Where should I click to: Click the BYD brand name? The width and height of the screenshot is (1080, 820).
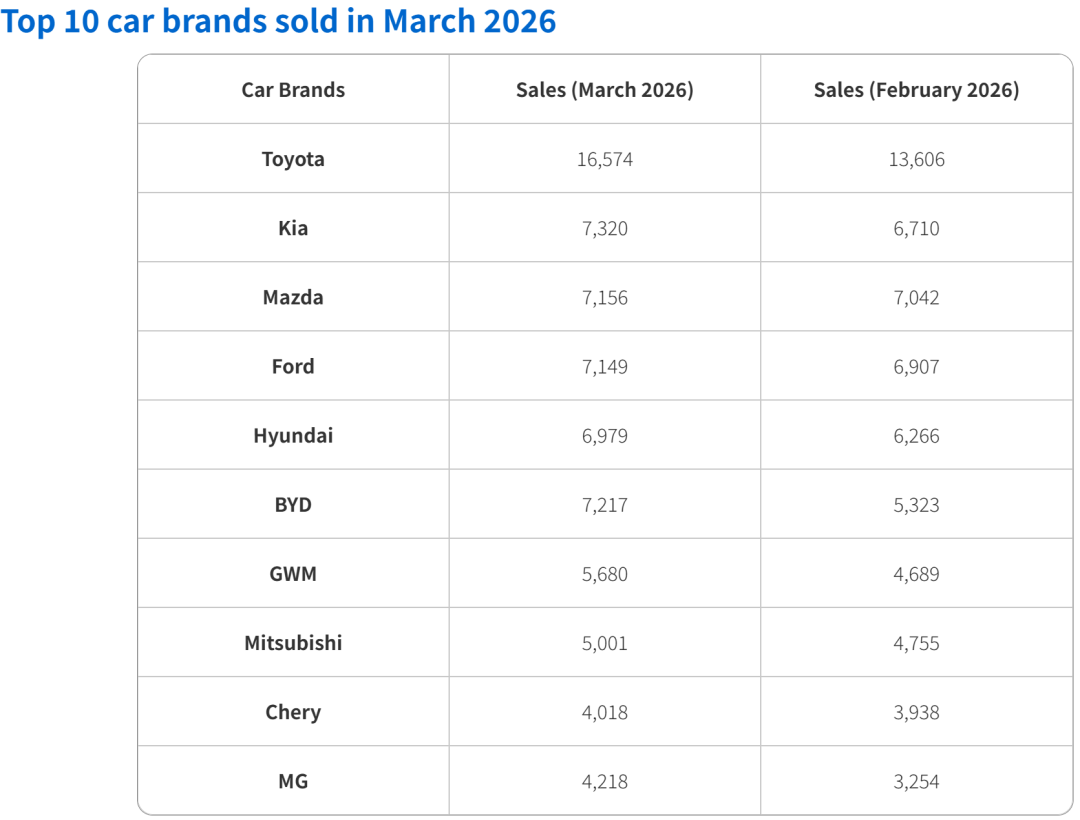click(293, 504)
